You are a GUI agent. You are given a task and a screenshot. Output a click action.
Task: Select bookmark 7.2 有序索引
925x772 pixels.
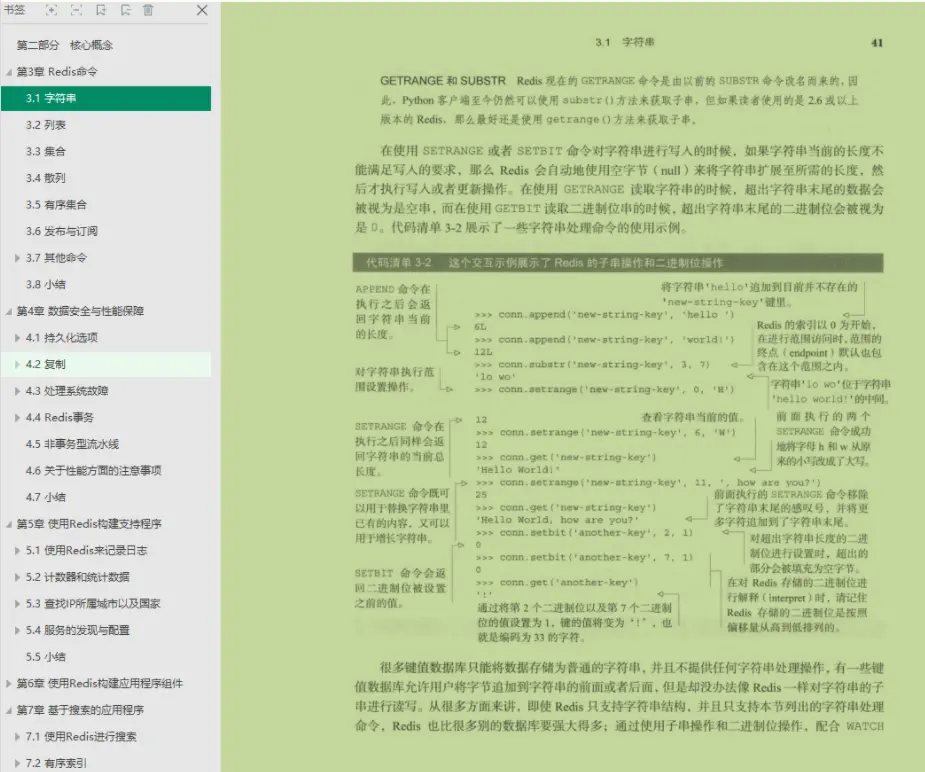[x=56, y=763]
